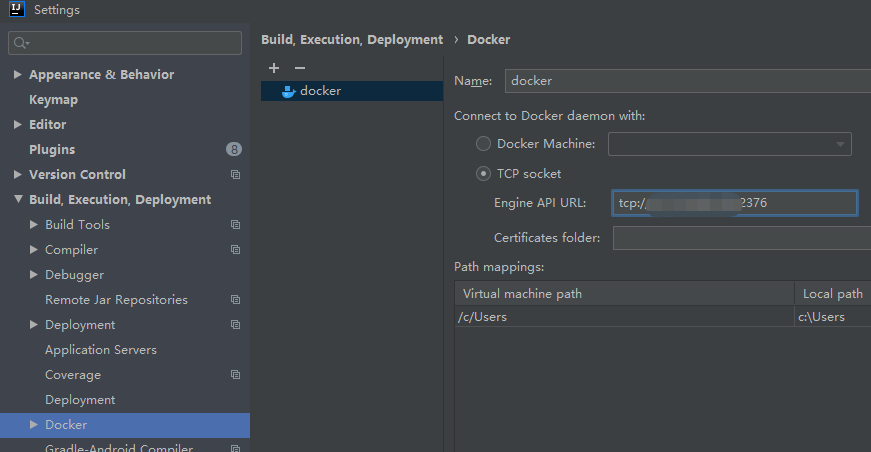Expand the Deployment node arrow

tap(33, 324)
